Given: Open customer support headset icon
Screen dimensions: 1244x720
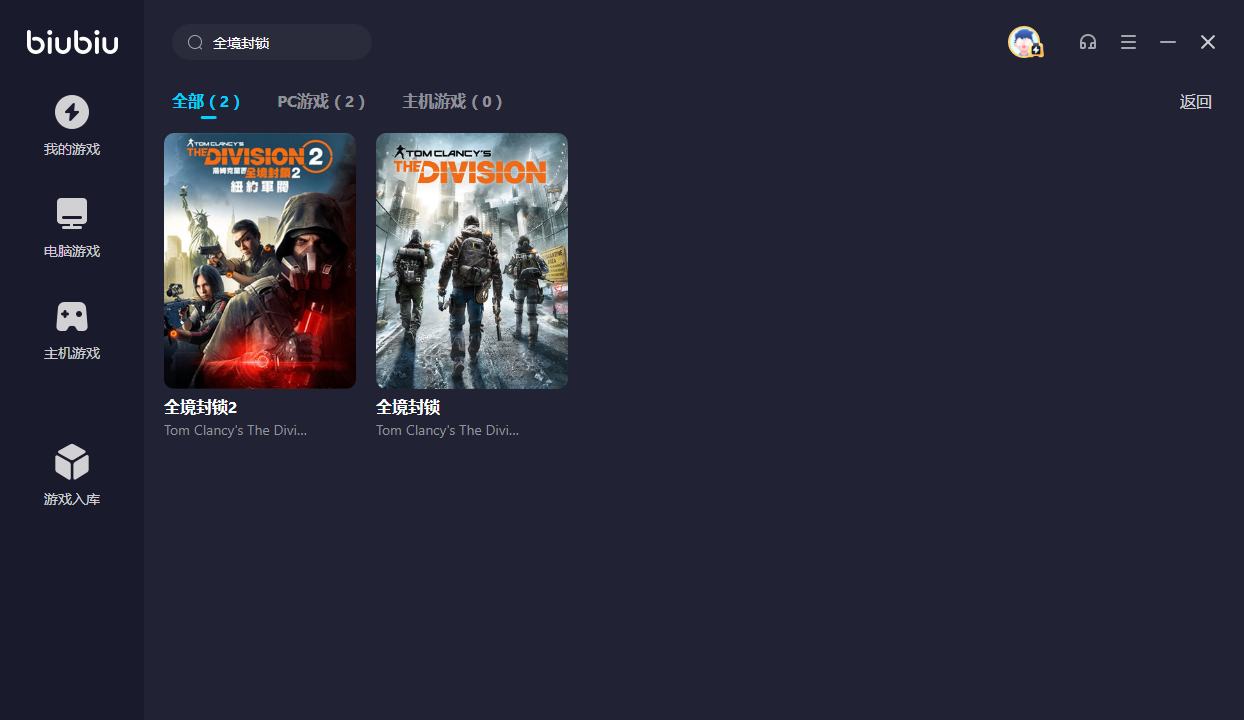Looking at the screenshot, I should coord(1088,42).
